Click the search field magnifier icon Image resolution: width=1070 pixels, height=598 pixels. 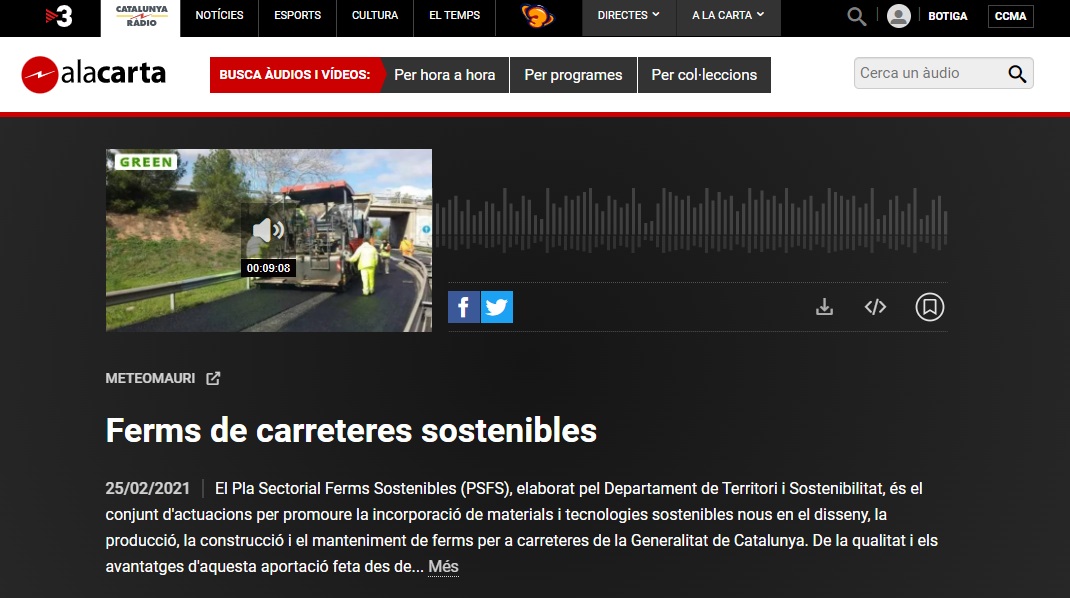[1017, 74]
